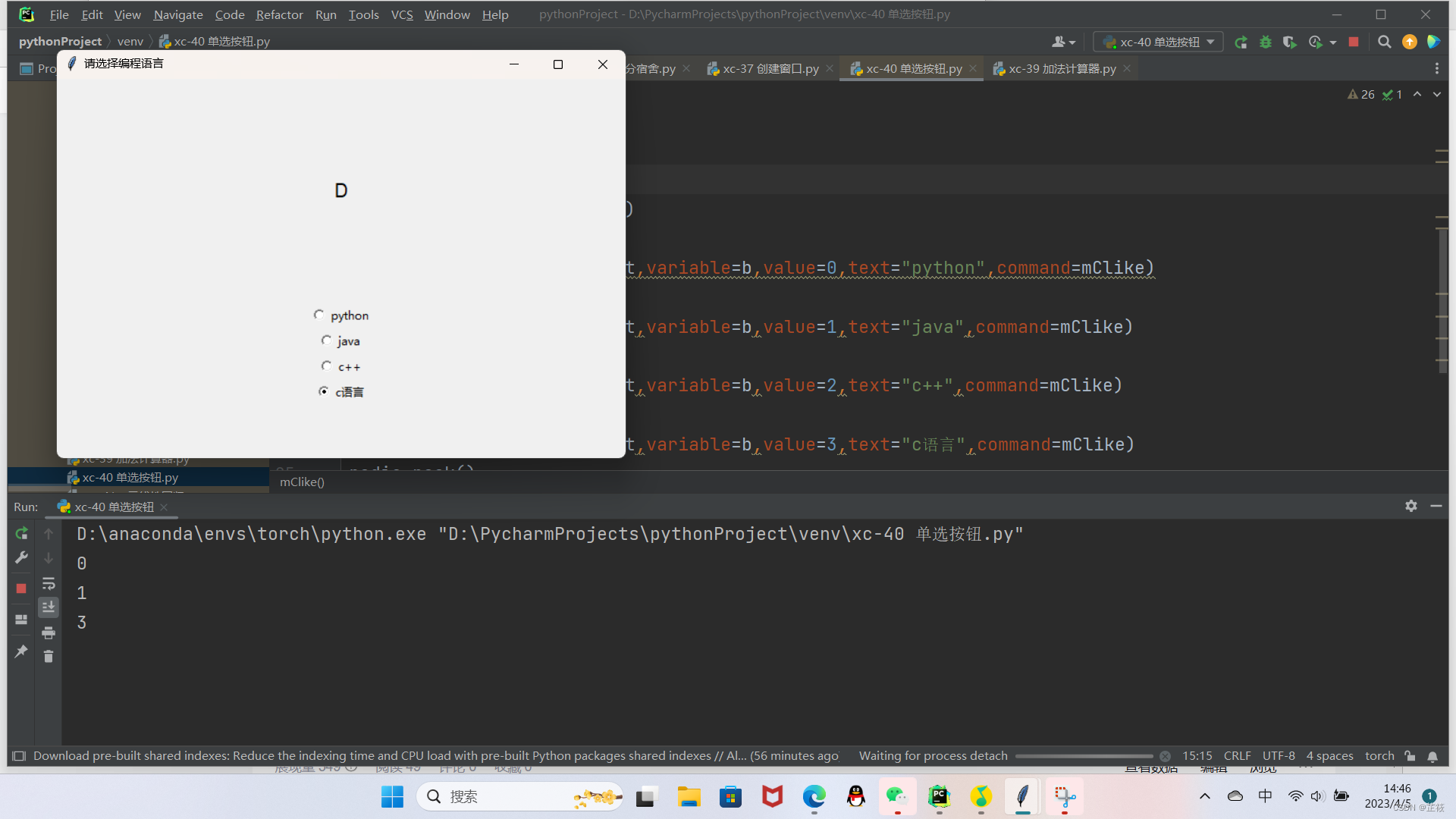Toggle soft-wrap in the Run console
Image resolution: width=1456 pixels, height=819 pixels.
point(49,584)
